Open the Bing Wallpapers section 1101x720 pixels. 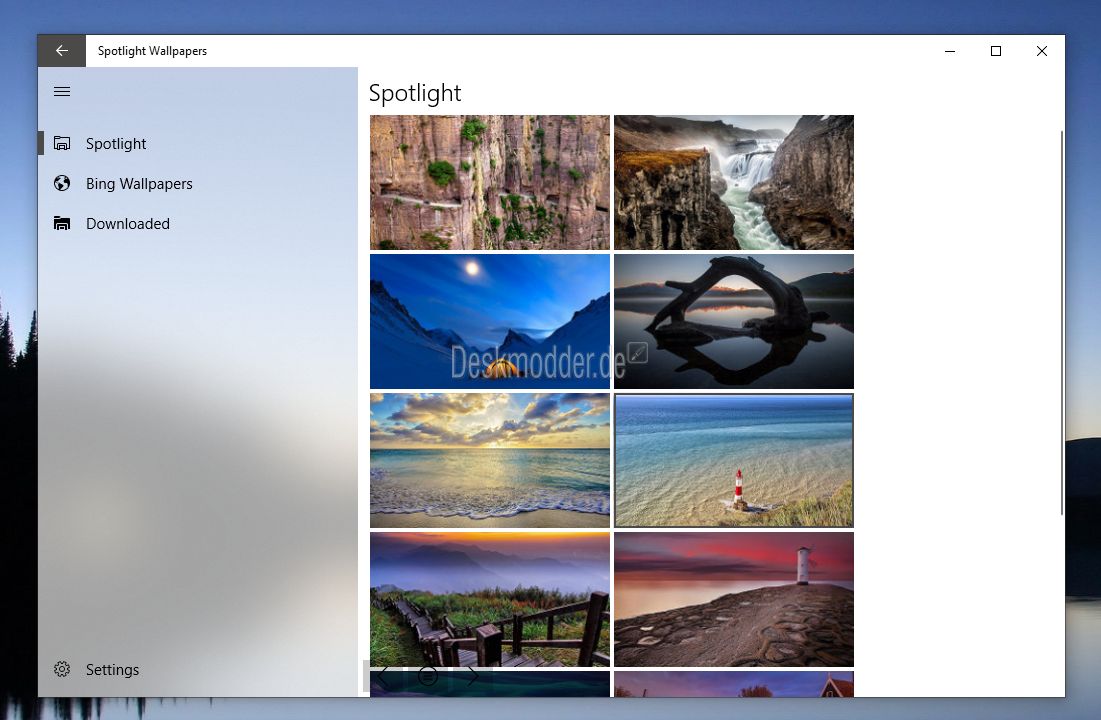coord(198,183)
